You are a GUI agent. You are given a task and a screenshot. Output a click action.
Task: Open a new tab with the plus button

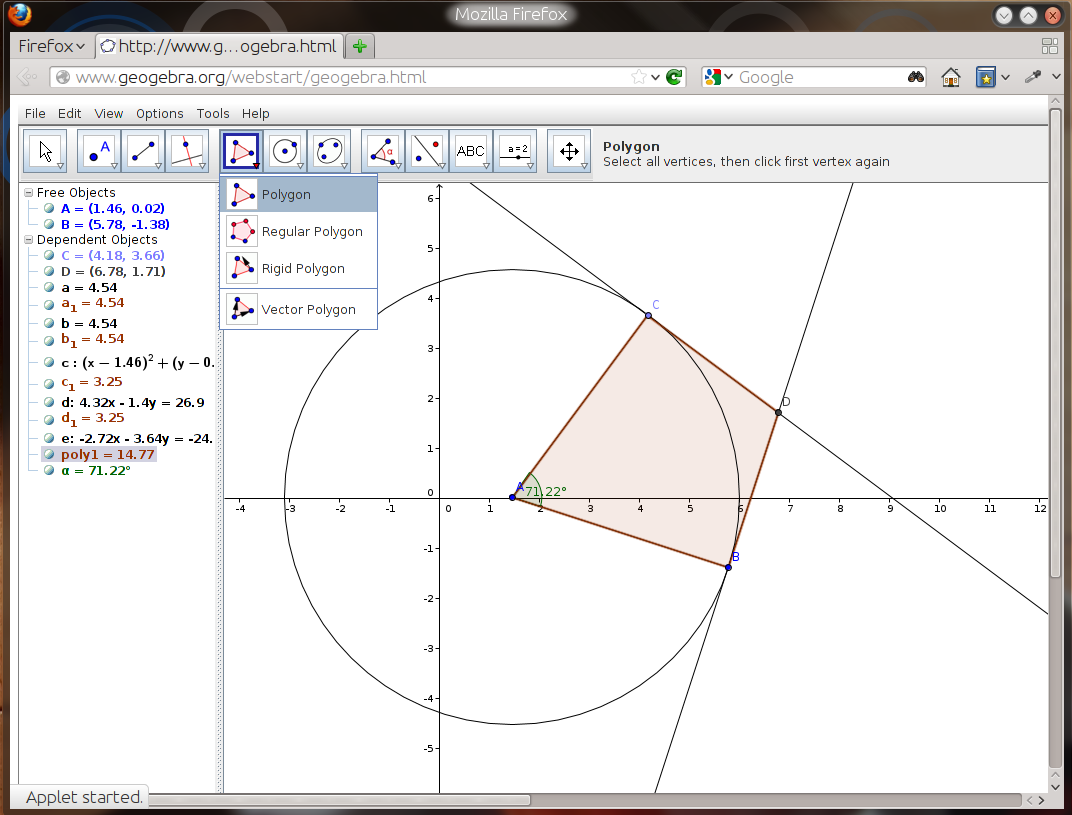point(360,46)
